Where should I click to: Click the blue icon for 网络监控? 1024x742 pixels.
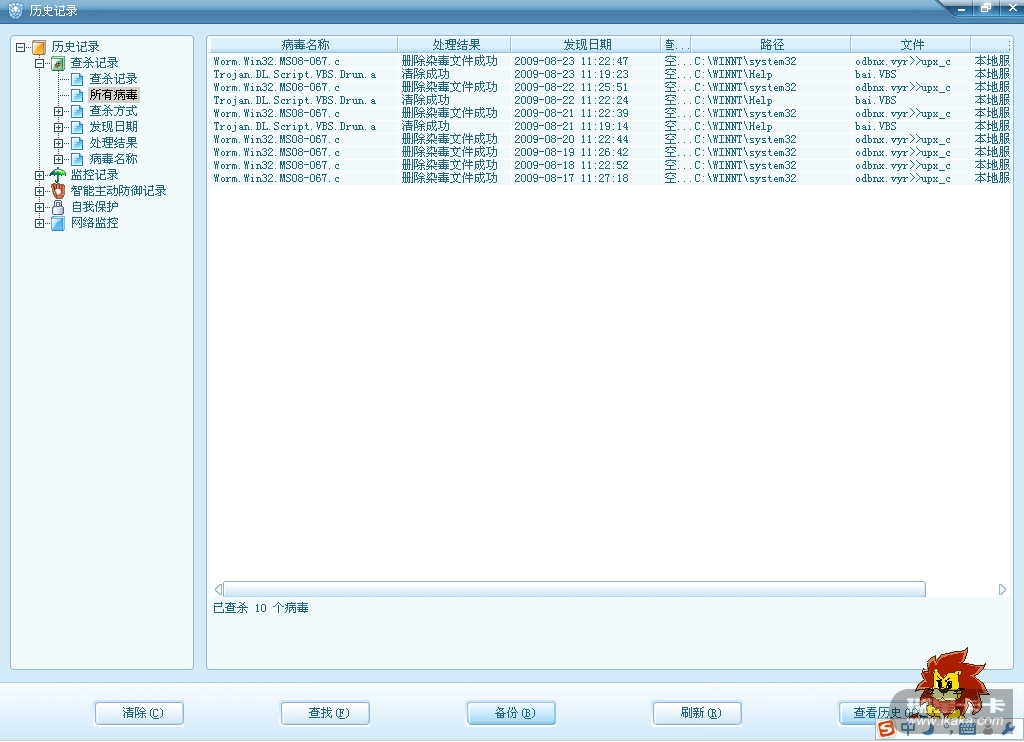pyautogui.click(x=58, y=223)
